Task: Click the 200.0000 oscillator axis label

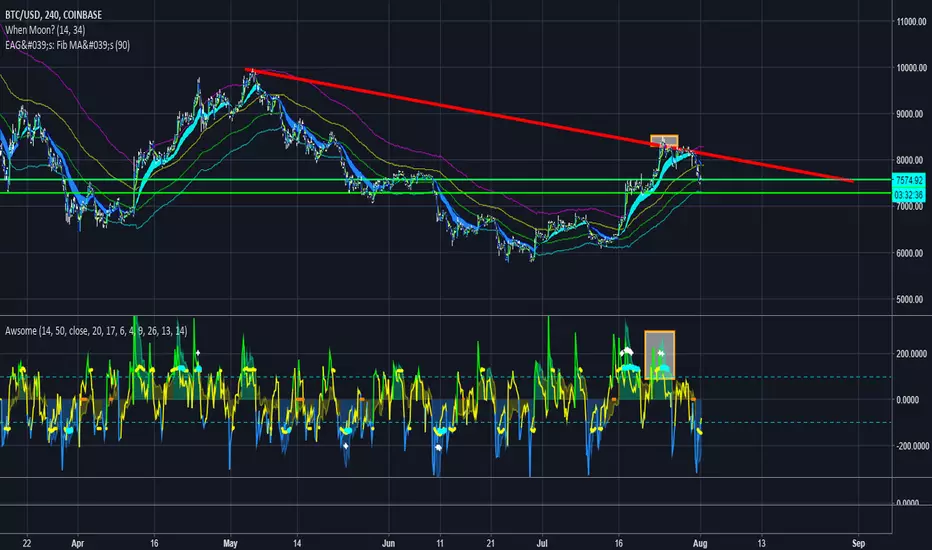Action: 911,354
